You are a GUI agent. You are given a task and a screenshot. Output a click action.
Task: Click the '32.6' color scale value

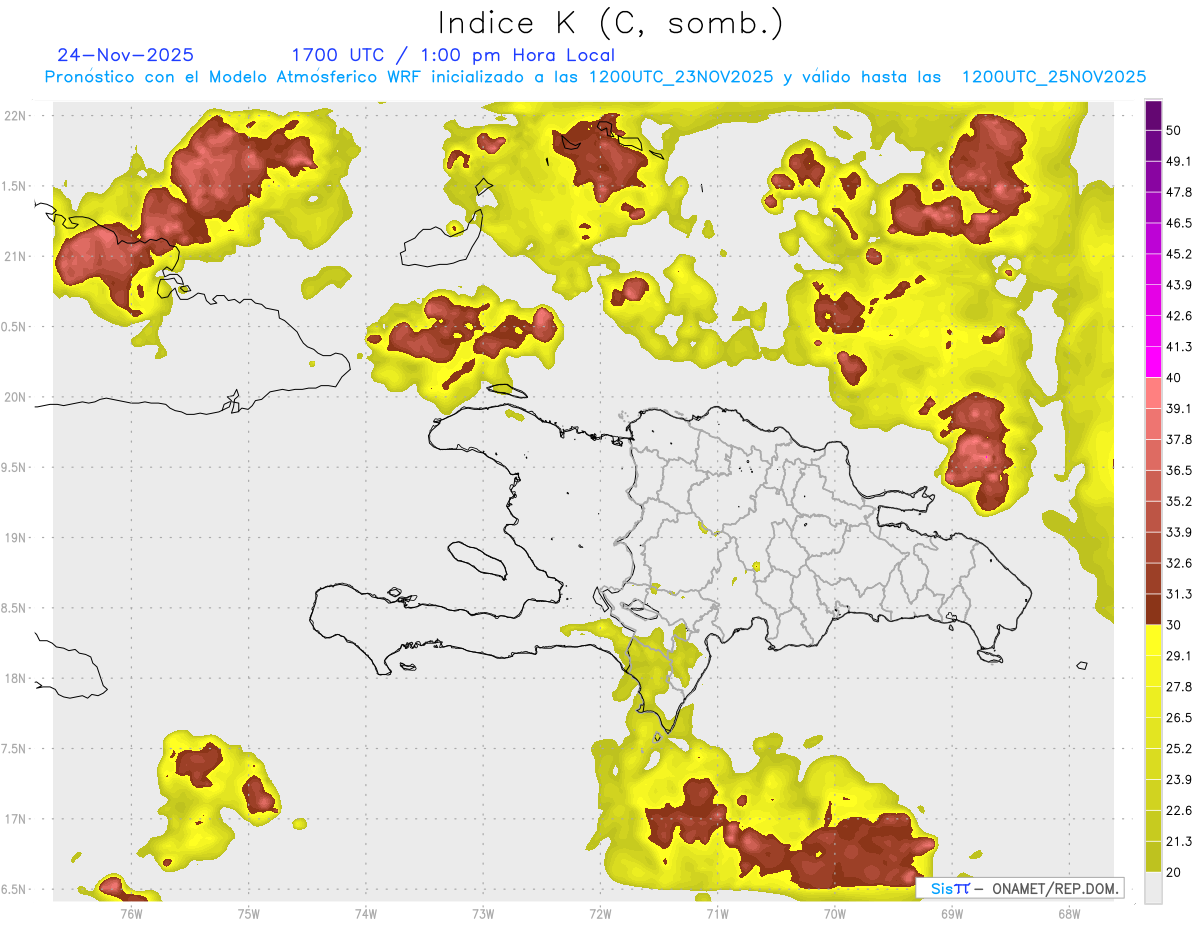point(1178,563)
